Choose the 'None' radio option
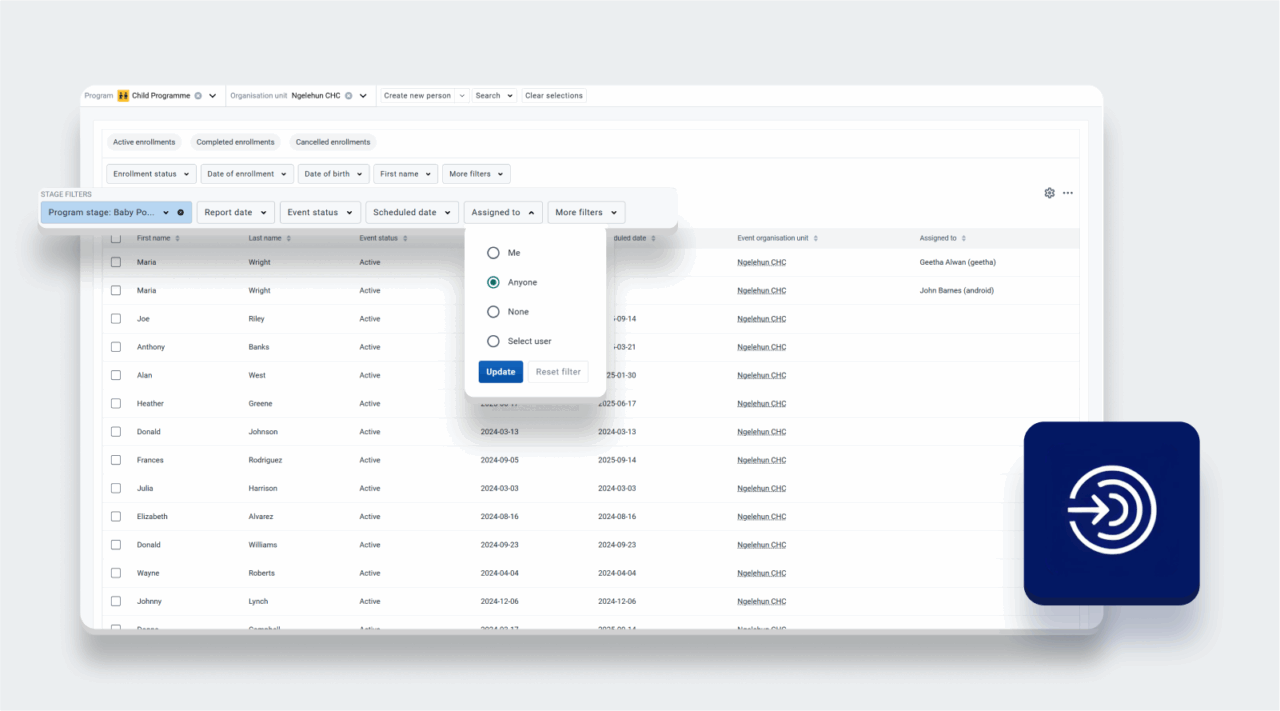This screenshot has height=711, width=1280. [493, 312]
